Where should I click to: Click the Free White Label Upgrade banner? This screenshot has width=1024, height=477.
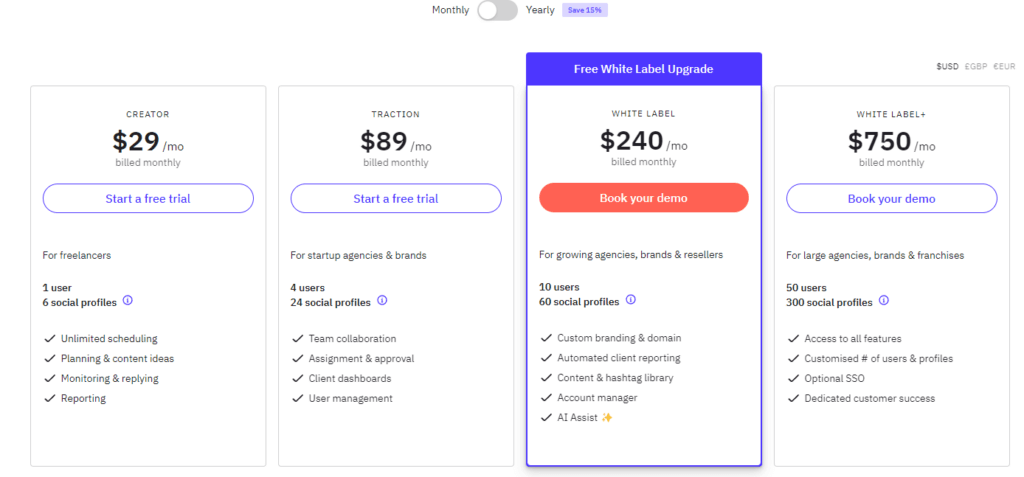coord(643,69)
